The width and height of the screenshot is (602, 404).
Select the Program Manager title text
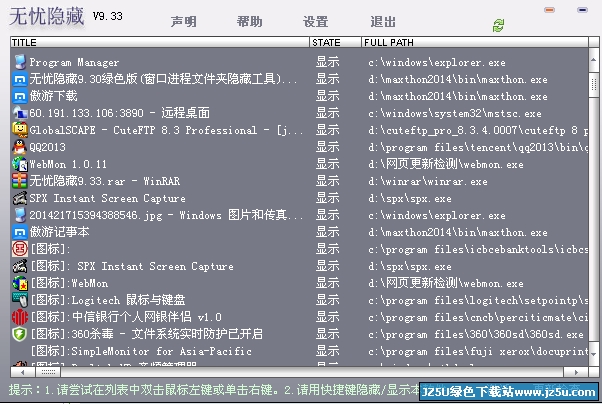pos(74,62)
